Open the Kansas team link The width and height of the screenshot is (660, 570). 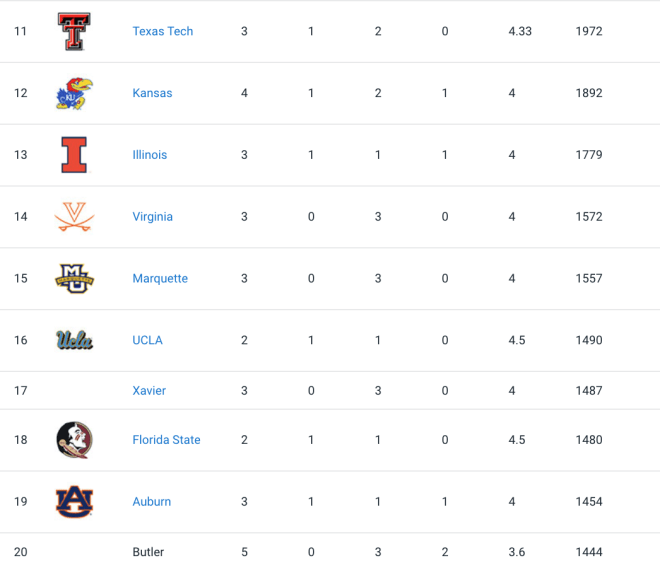coord(152,93)
